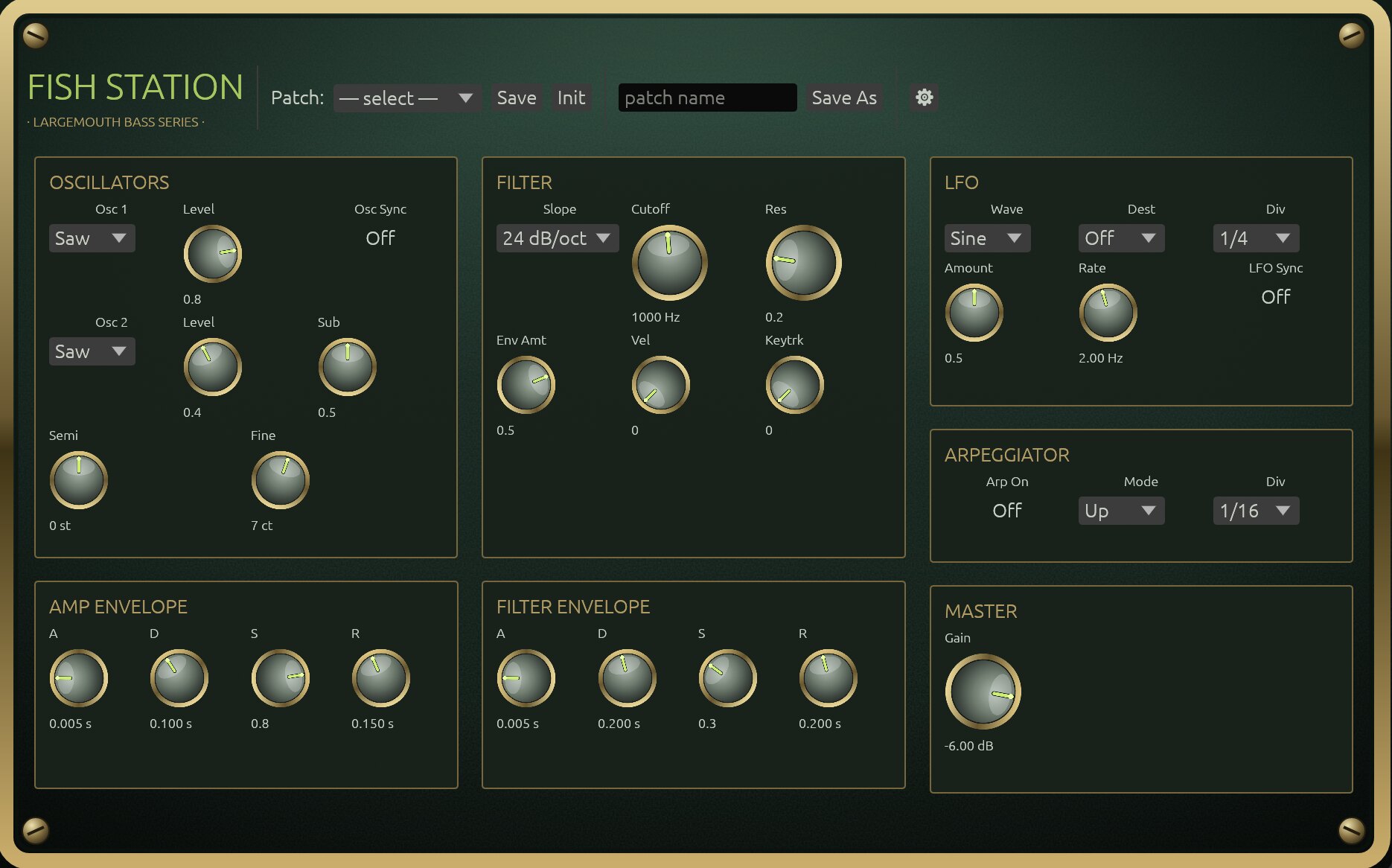Click the 7 ct fine value
The image size is (1392, 868).
[x=261, y=526]
